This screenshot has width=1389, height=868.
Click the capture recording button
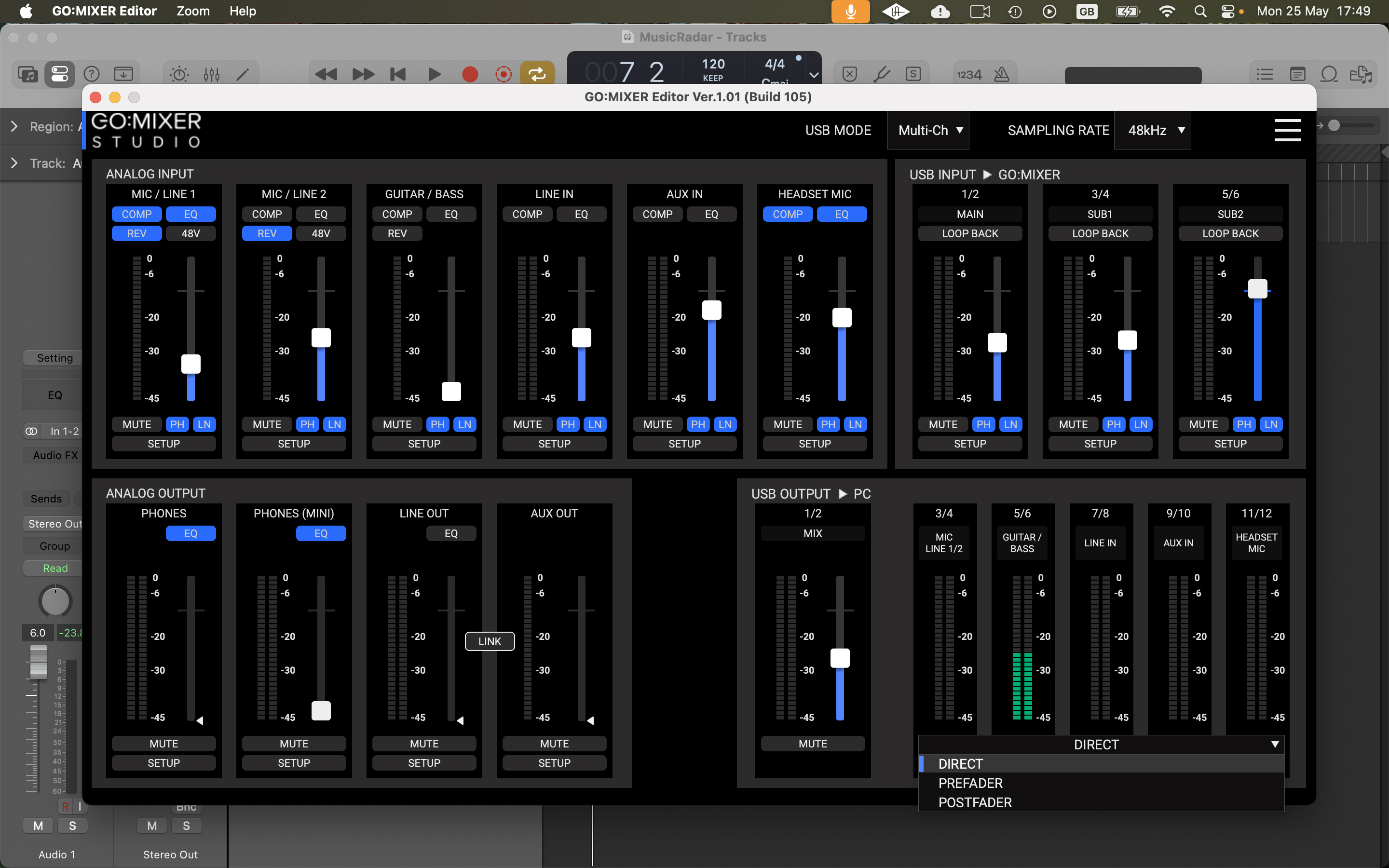[504, 74]
